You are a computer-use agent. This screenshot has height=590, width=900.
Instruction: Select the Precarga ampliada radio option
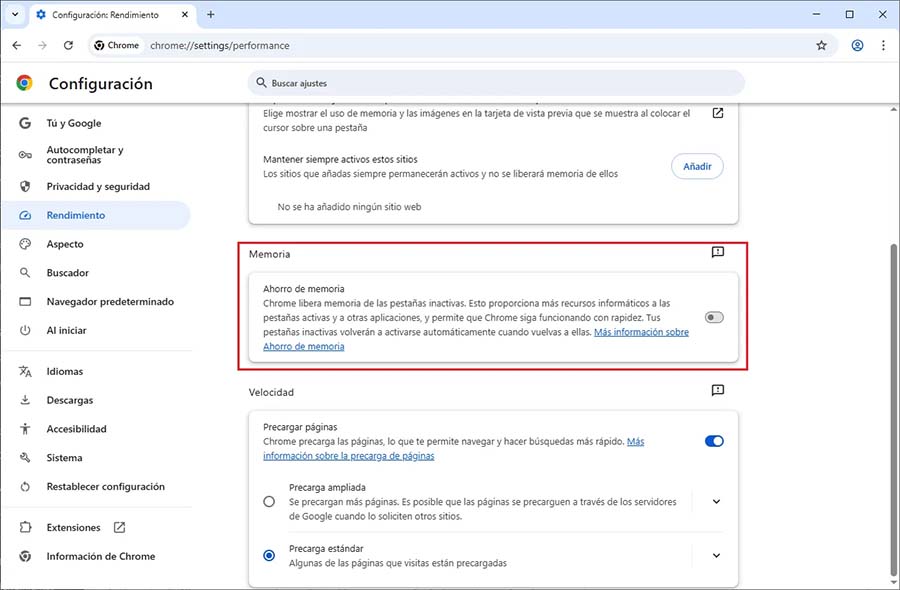pyautogui.click(x=269, y=502)
